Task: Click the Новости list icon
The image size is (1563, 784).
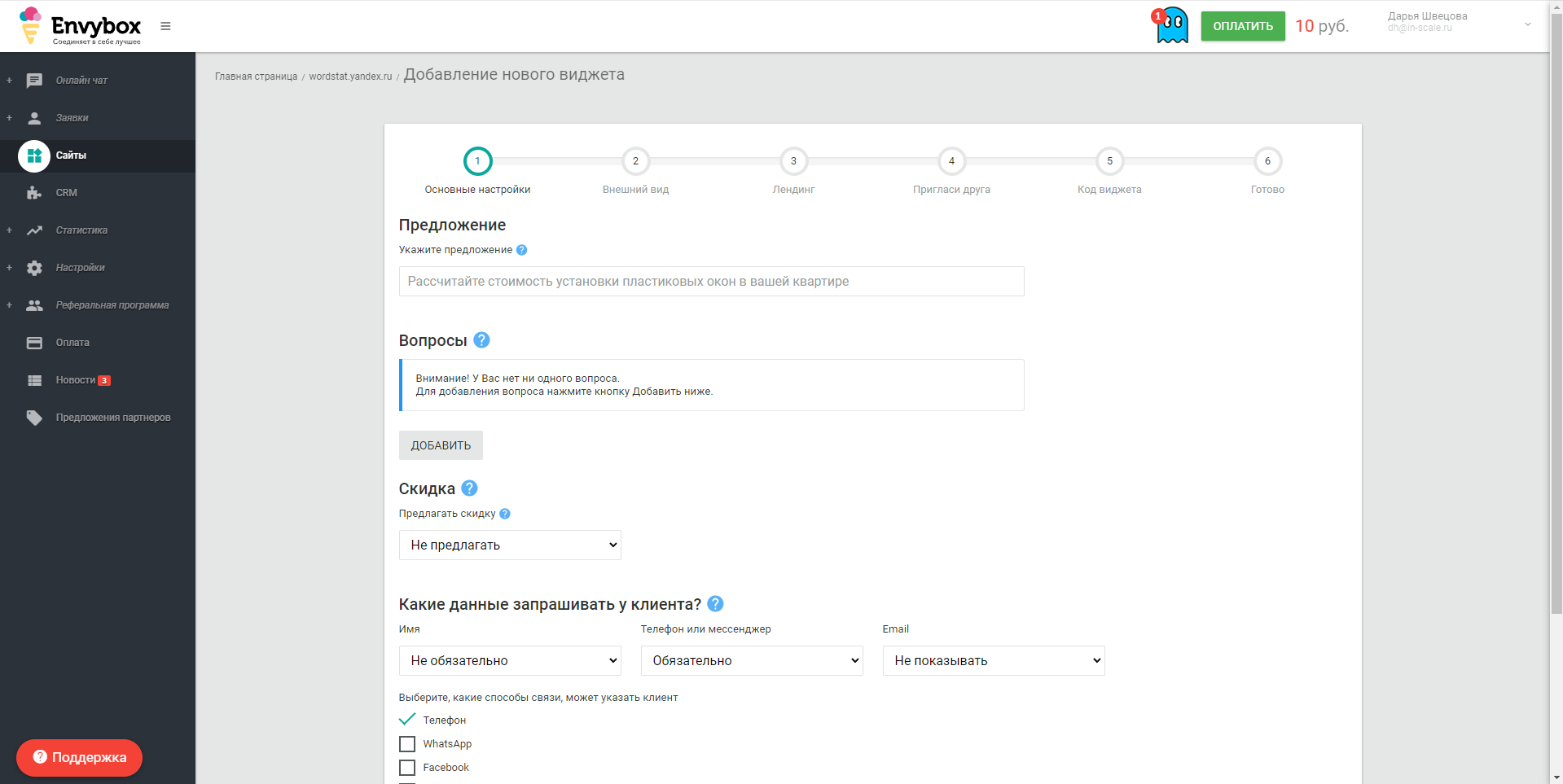Action: [34, 380]
